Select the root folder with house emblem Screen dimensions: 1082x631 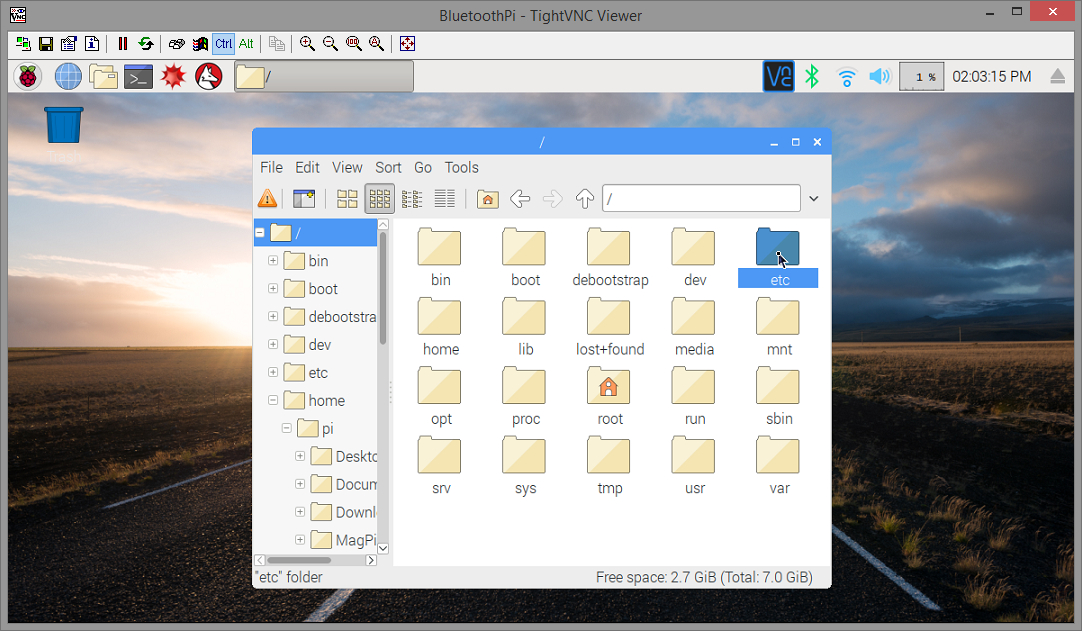tap(610, 397)
